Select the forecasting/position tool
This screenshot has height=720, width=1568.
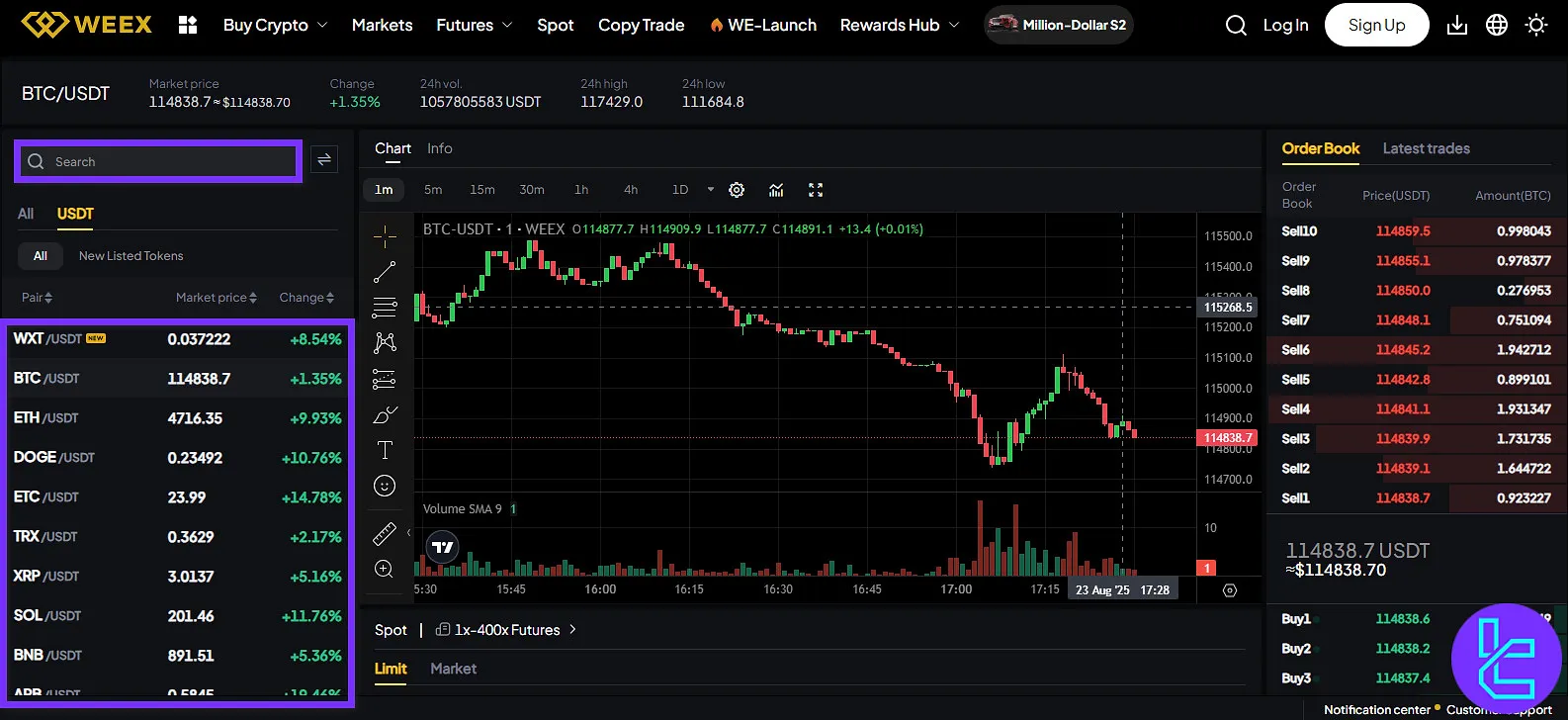385,379
